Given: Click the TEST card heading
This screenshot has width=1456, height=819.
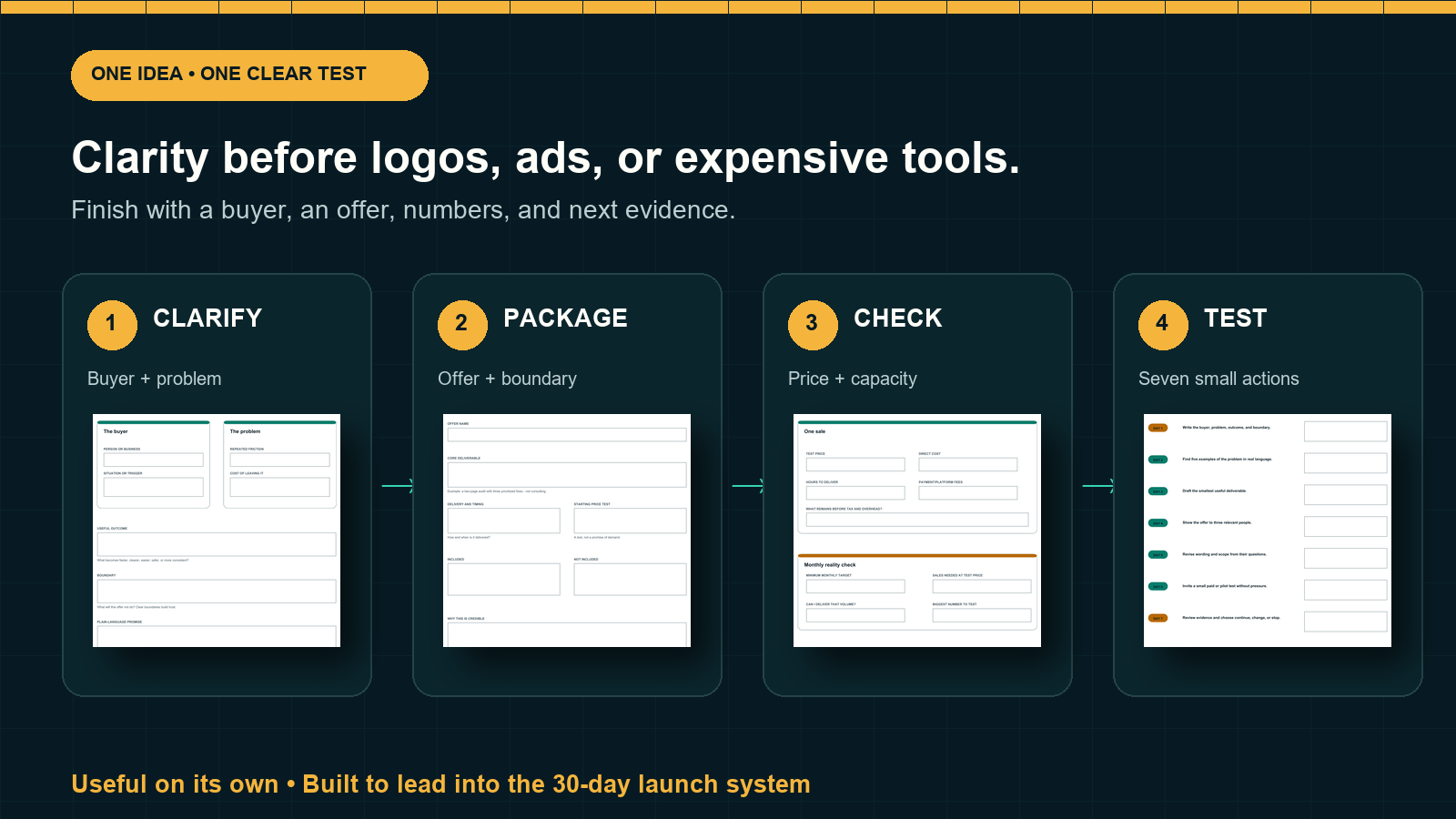Looking at the screenshot, I should coord(1235,318).
